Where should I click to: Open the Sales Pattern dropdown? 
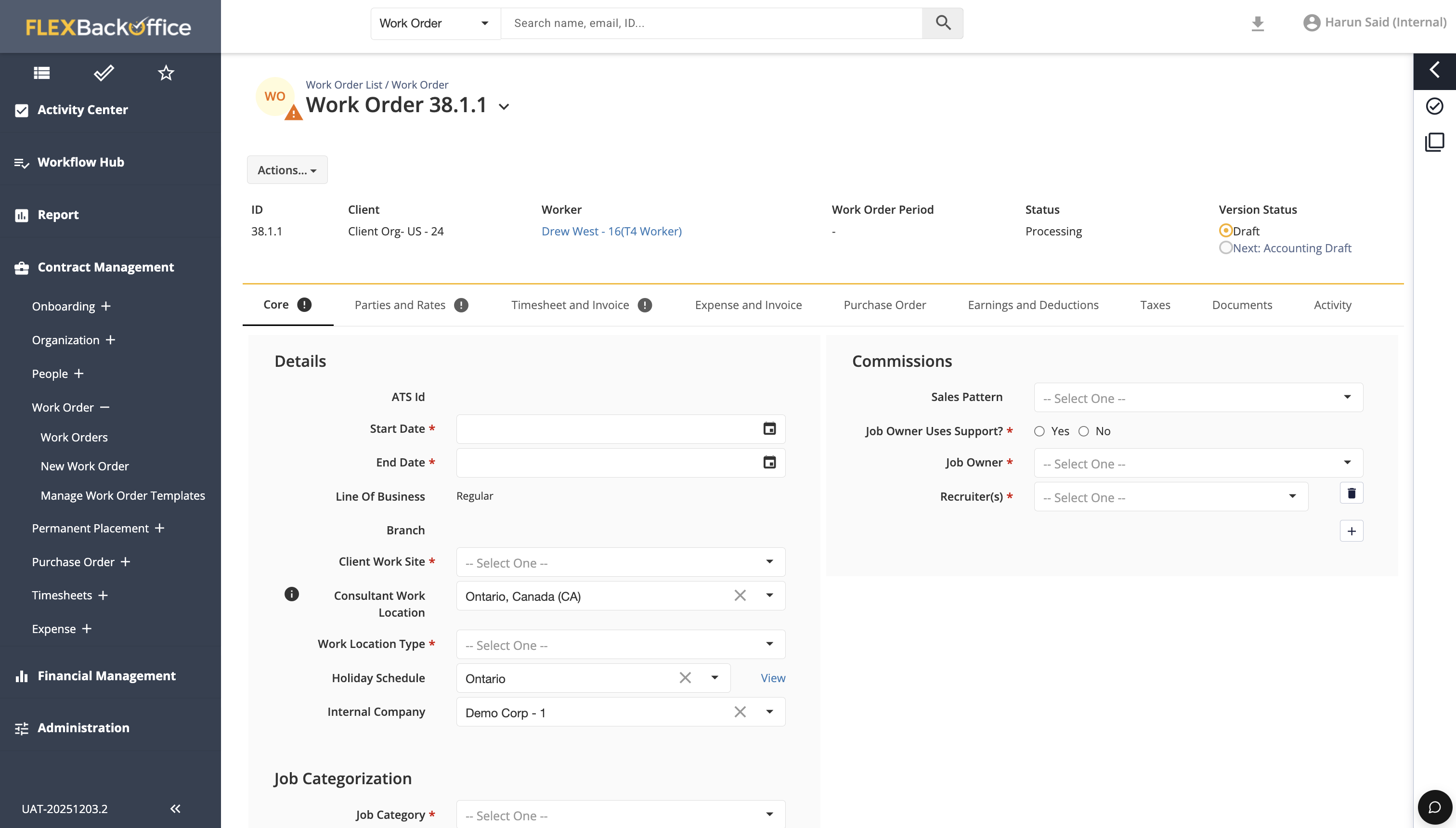pos(1198,398)
